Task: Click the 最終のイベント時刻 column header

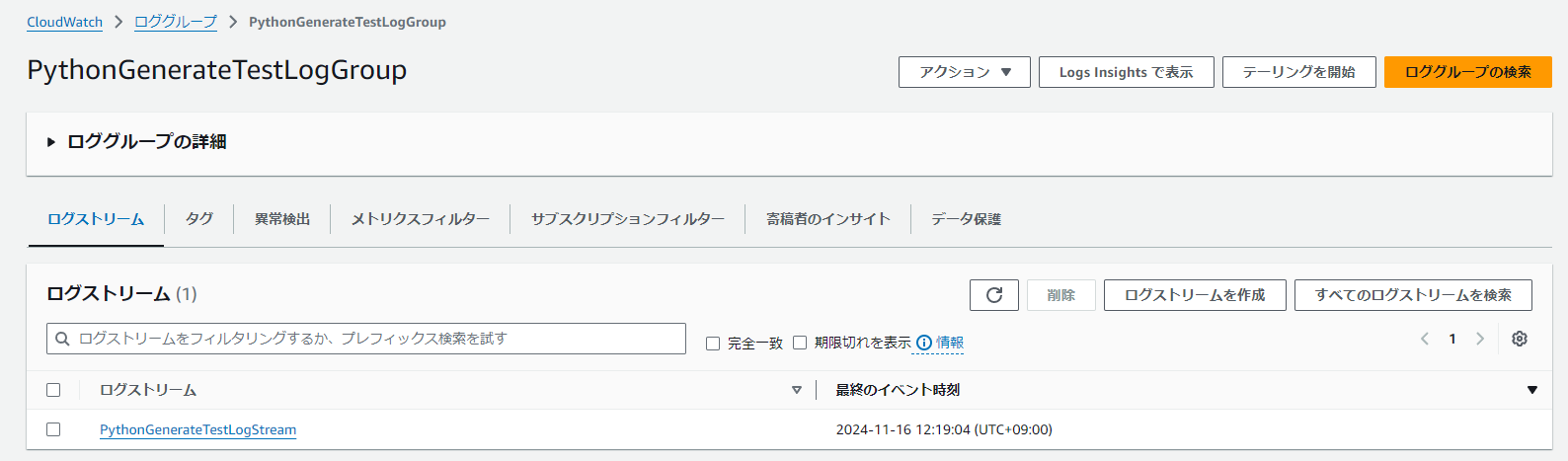Action: [x=898, y=390]
